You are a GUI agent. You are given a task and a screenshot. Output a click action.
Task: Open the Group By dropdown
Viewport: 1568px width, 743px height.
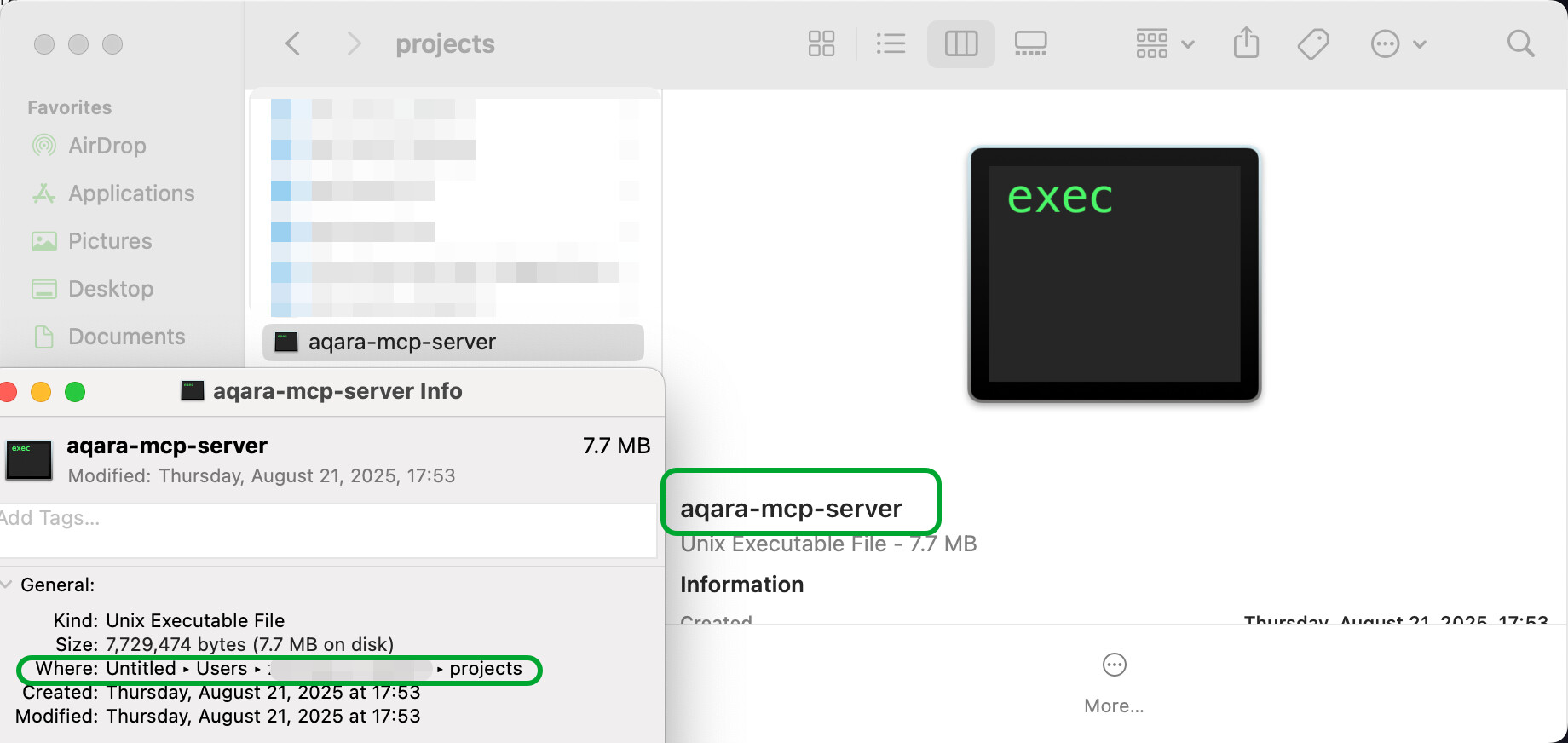coord(1164,43)
